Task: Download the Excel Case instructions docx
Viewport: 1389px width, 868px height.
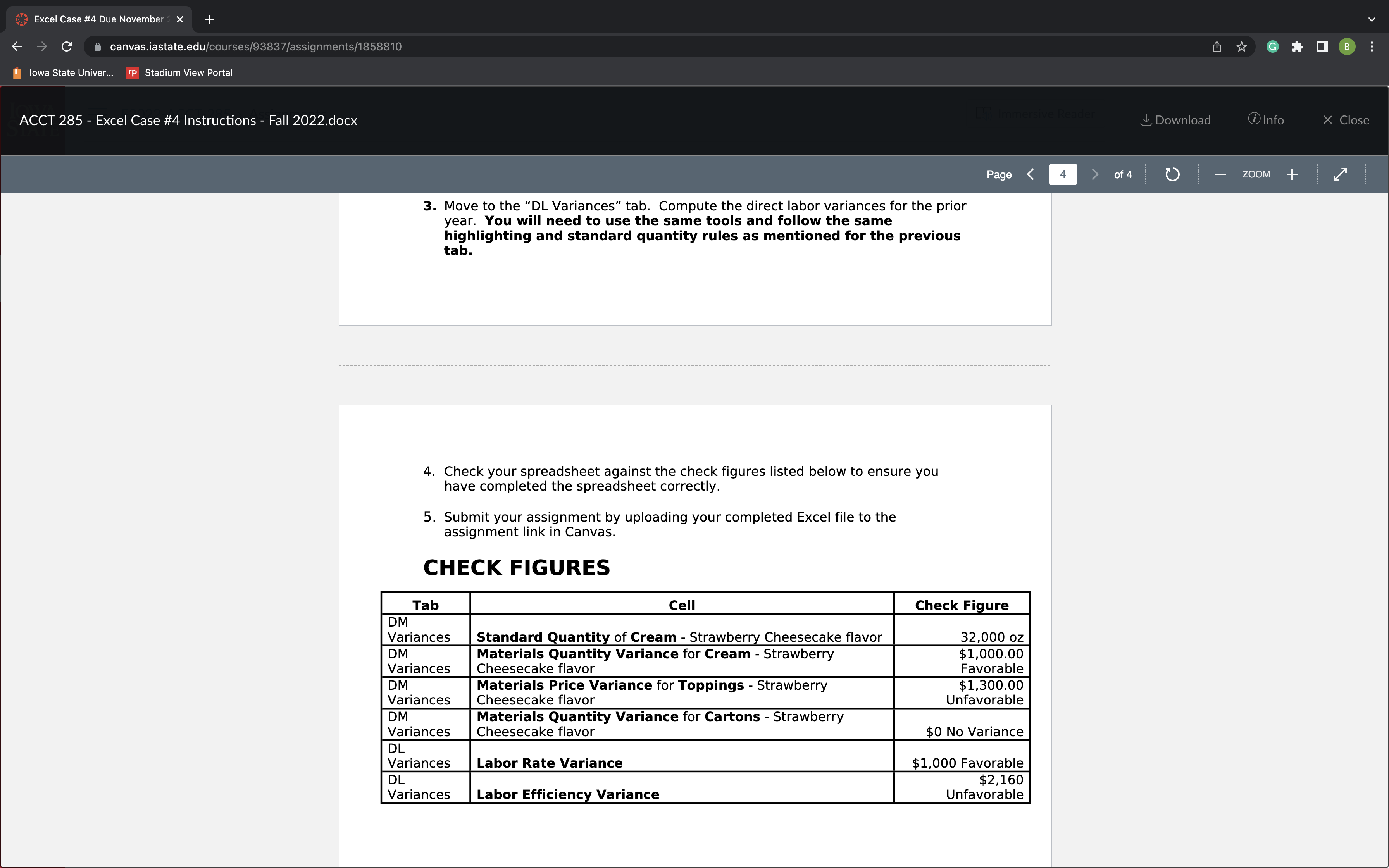Action: click(x=1175, y=120)
